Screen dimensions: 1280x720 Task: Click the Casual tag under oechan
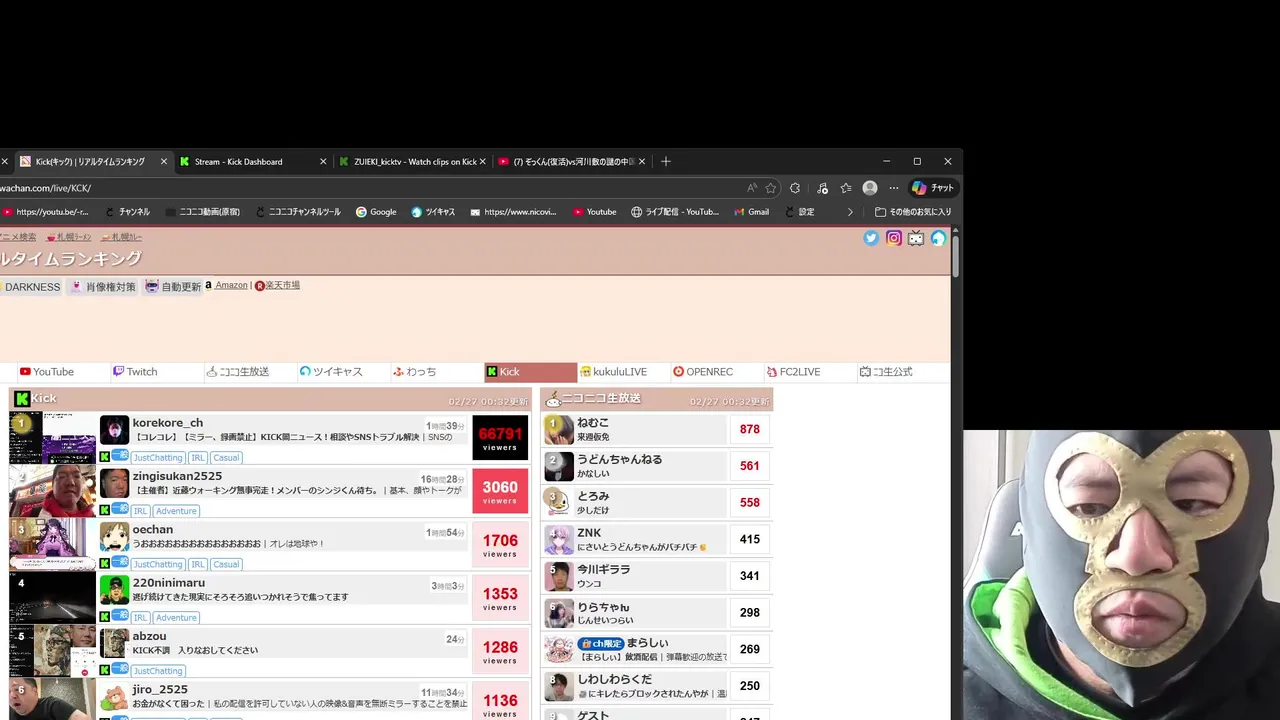tap(226, 564)
